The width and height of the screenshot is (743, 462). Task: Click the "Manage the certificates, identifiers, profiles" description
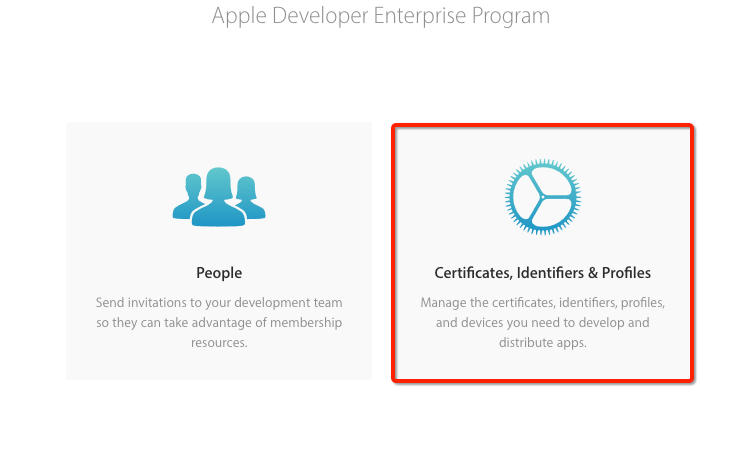543,322
